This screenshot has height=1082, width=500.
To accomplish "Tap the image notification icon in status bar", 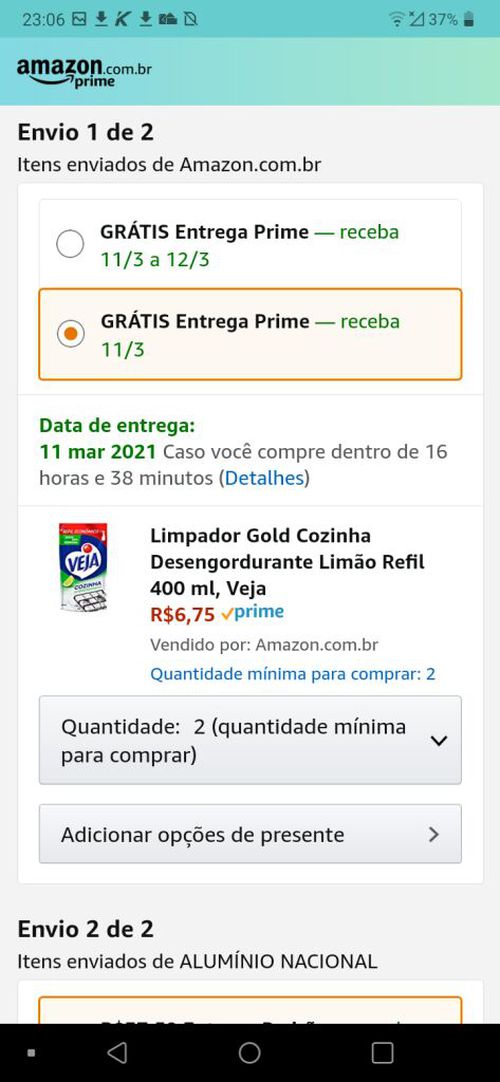I will (79, 19).
